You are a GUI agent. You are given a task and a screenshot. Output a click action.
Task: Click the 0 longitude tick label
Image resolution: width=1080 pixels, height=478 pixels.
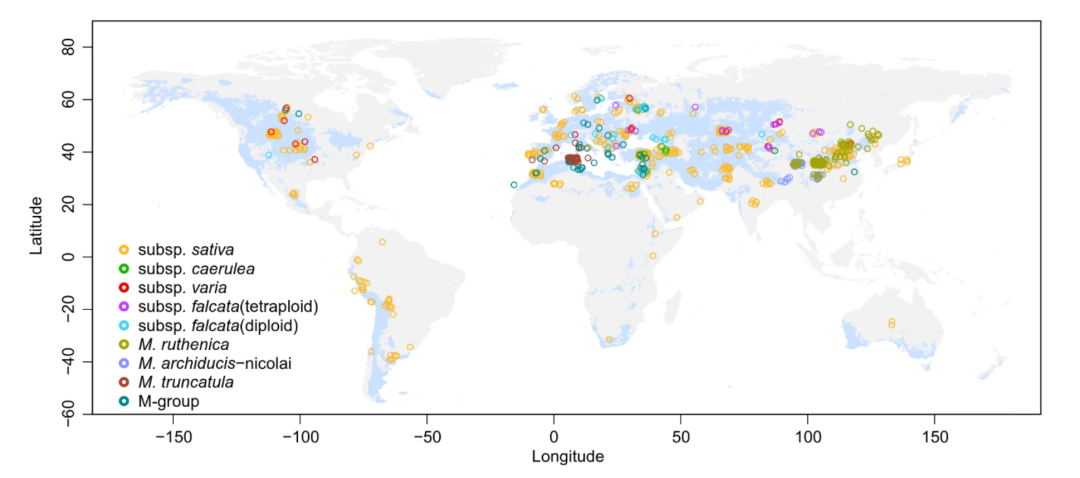coord(553,437)
